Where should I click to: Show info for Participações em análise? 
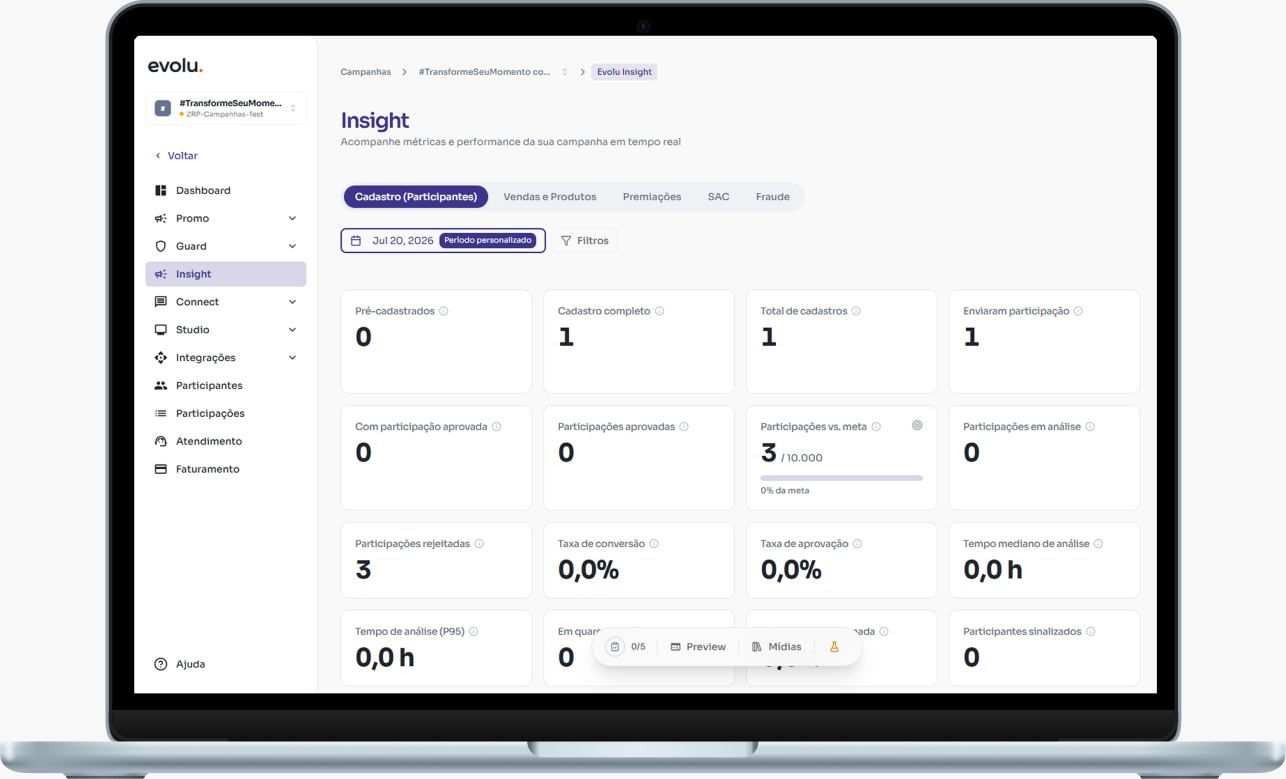1090,427
